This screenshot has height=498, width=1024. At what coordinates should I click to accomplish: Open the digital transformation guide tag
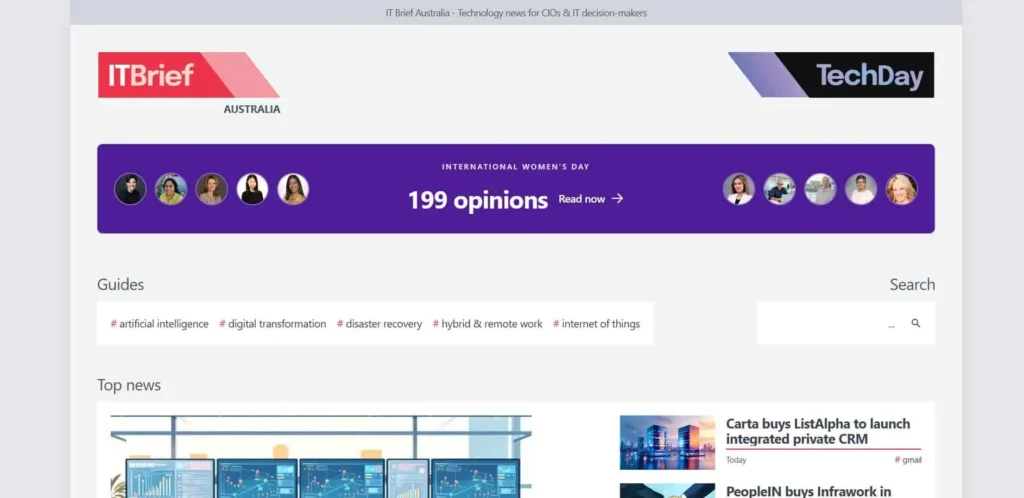pos(273,324)
